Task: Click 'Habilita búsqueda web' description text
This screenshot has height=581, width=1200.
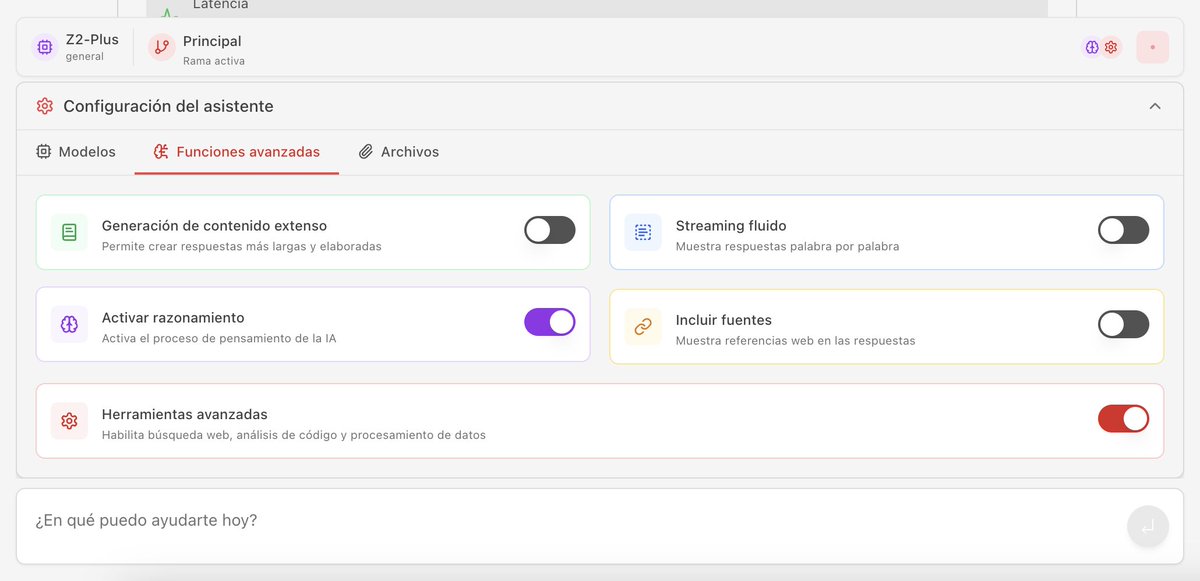Action: [294, 435]
